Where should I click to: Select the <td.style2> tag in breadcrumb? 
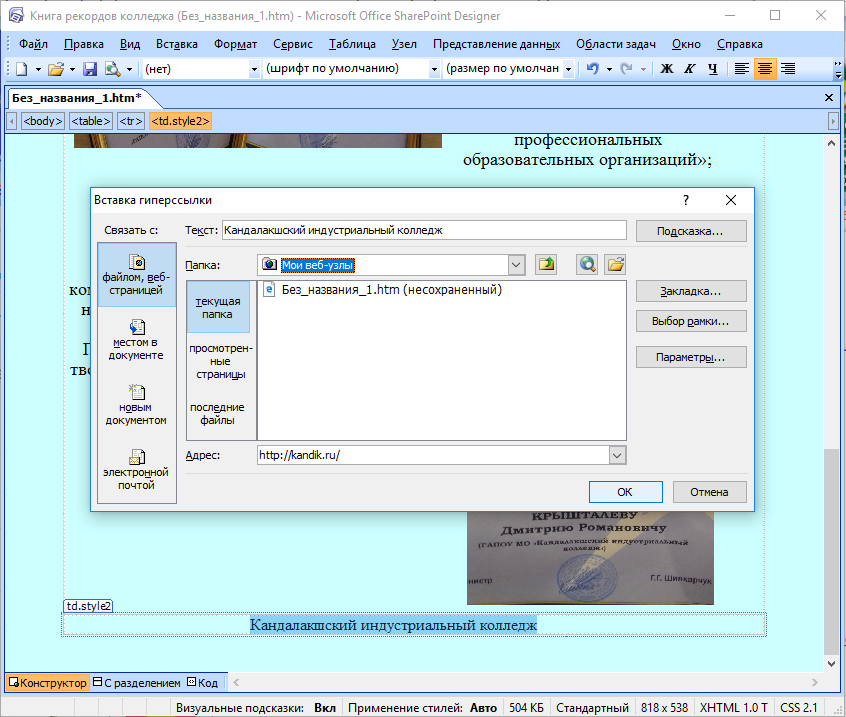tap(180, 121)
